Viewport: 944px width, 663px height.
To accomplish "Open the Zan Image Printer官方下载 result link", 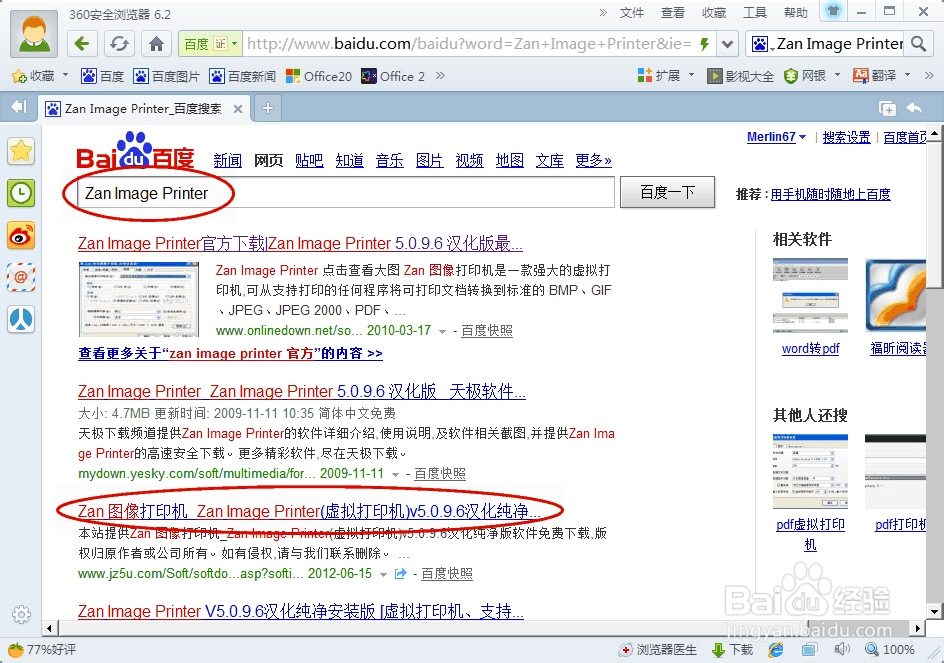I will [300, 243].
